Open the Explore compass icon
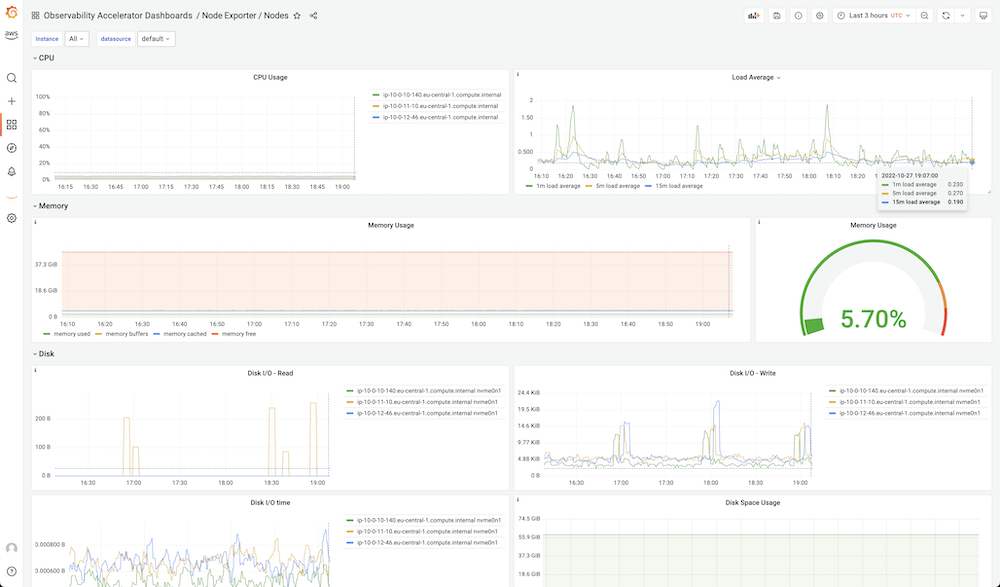The image size is (1000, 587). (11, 148)
